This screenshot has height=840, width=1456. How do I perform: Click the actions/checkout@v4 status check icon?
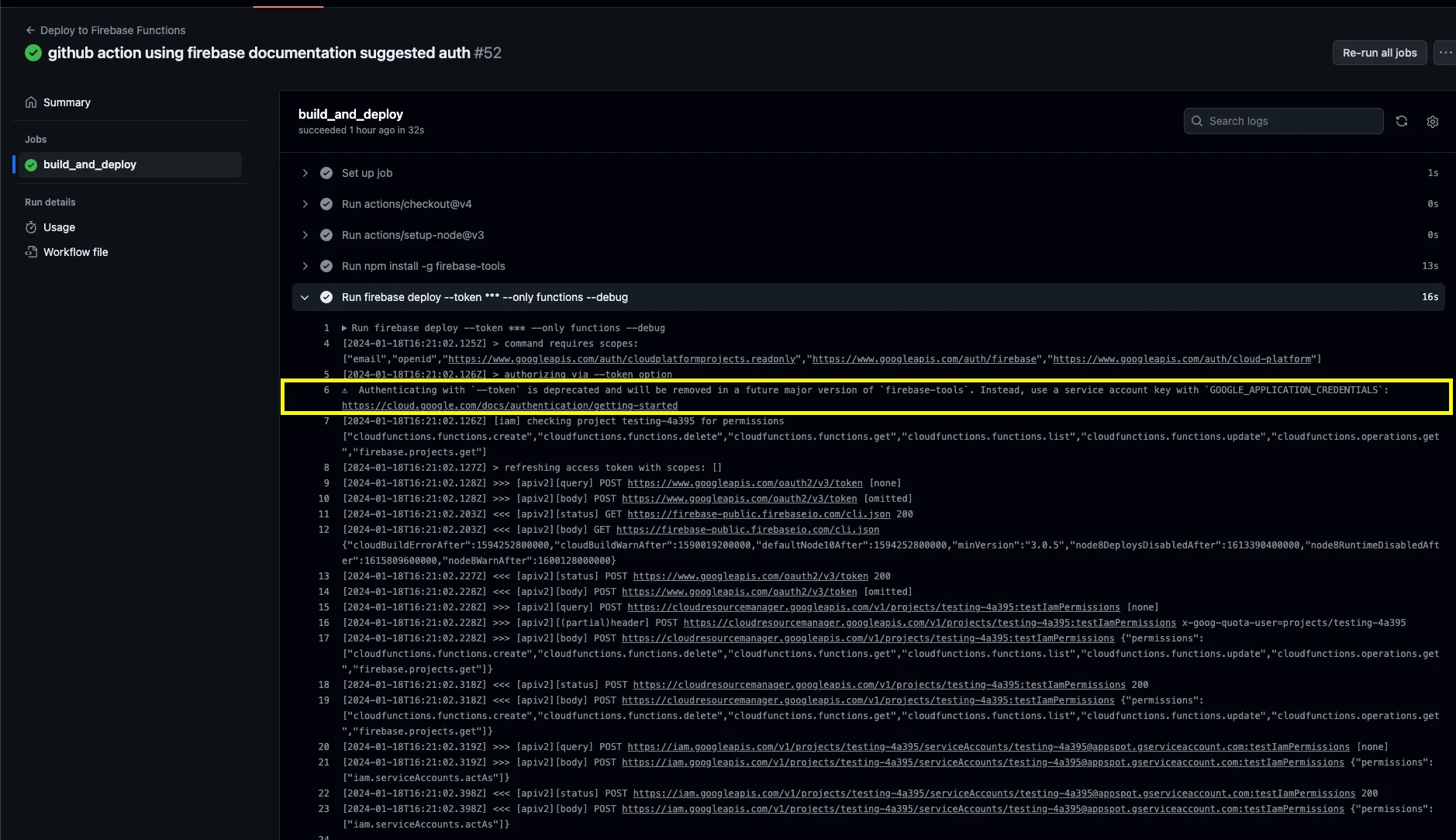tap(326, 204)
